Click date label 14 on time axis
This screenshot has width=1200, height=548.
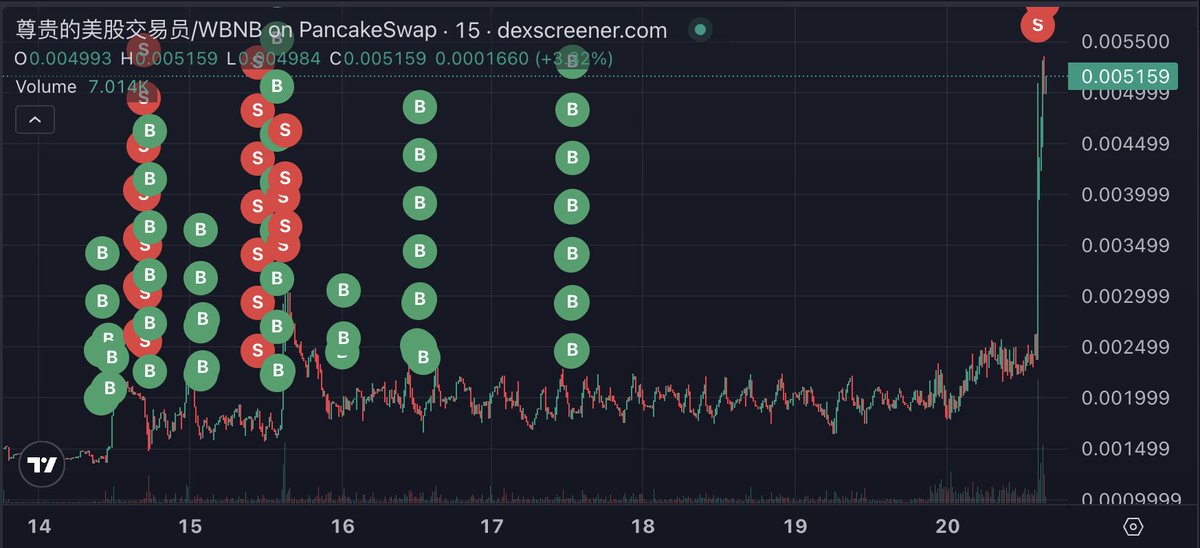(37, 526)
